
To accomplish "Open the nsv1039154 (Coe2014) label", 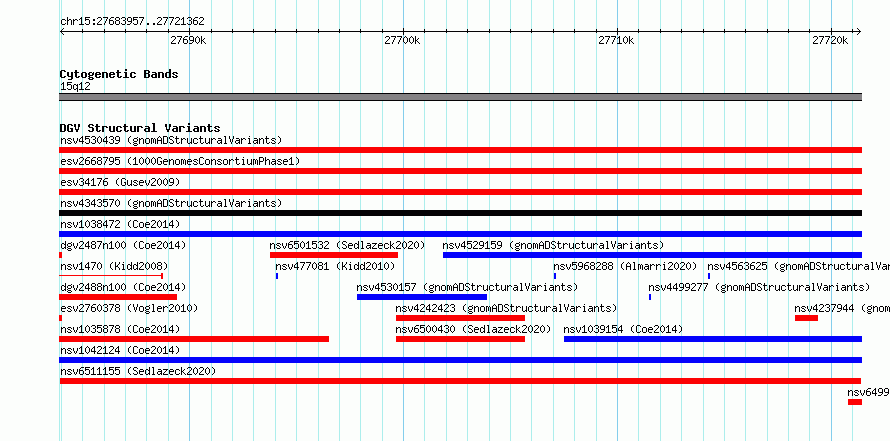I will [x=623, y=329].
